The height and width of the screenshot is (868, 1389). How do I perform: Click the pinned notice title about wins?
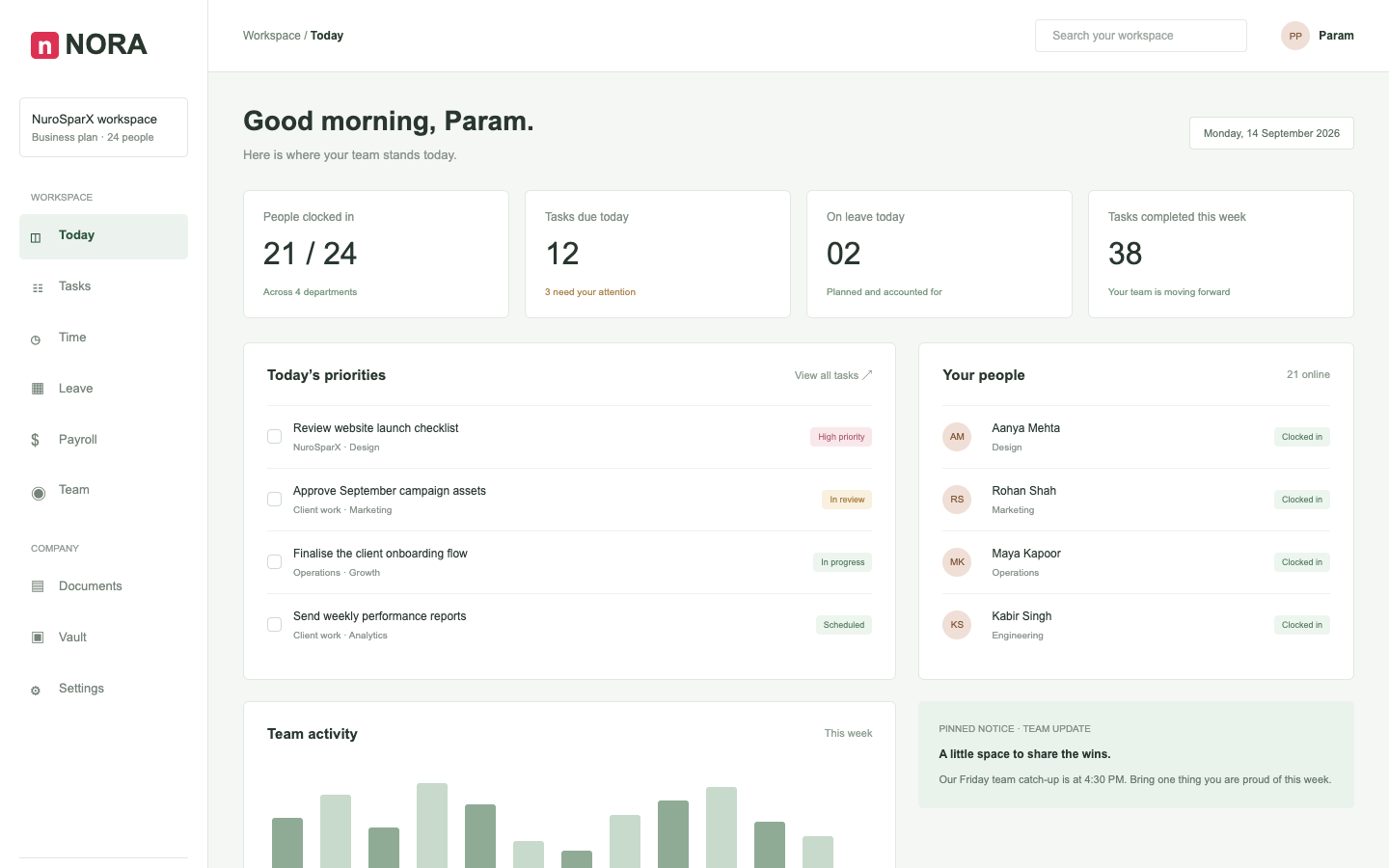point(1024,754)
